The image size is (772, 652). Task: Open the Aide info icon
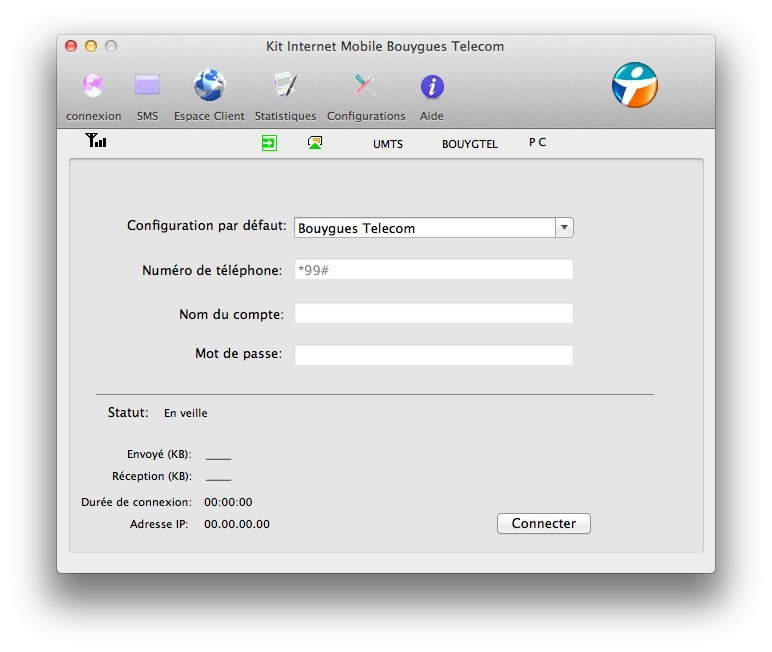pyautogui.click(x=432, y=87)
